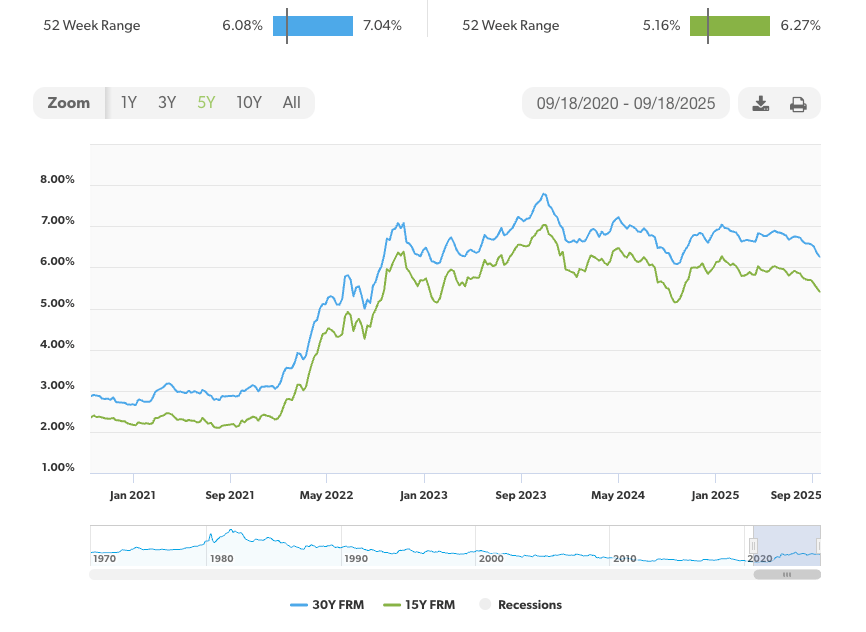Click the green 15Y FRM legend line icon
Viewport: 866px width, 632px height.
point(389,605)
